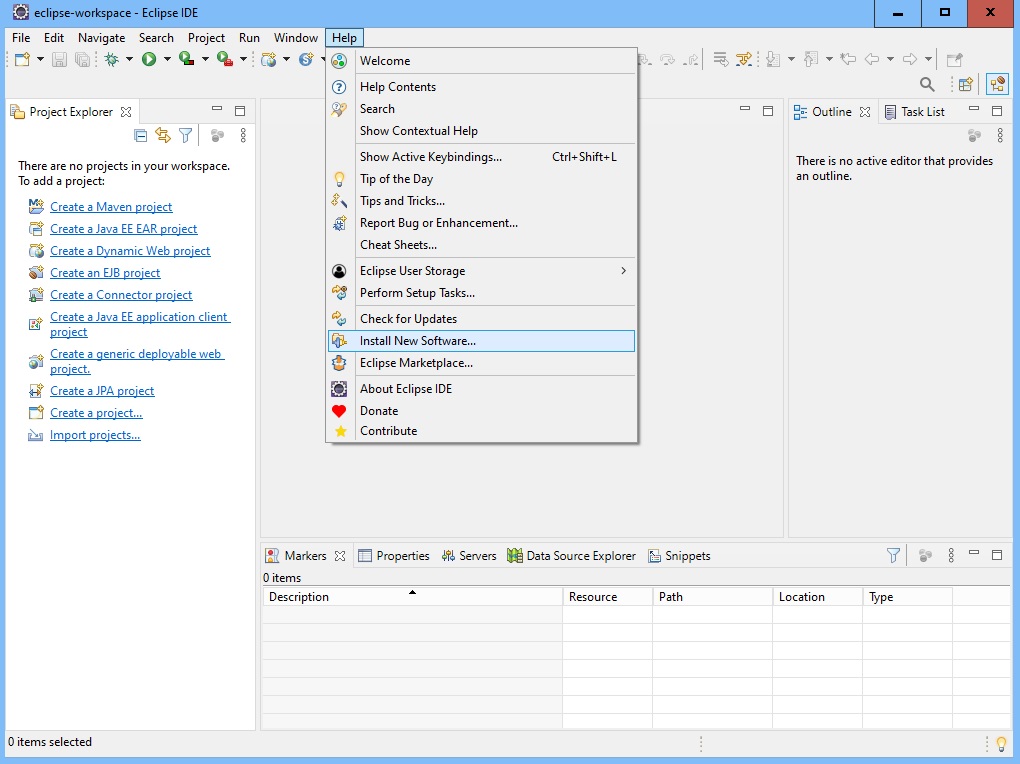Open Markers view menu (three dots)
Viewport: 1020px width, 764px height.
(951, 555)
